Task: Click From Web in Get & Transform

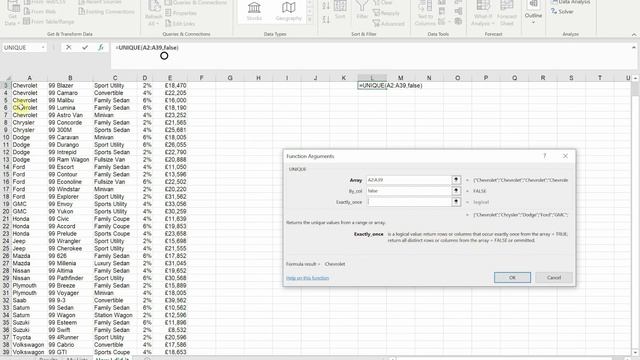Action: coord(40,12)
